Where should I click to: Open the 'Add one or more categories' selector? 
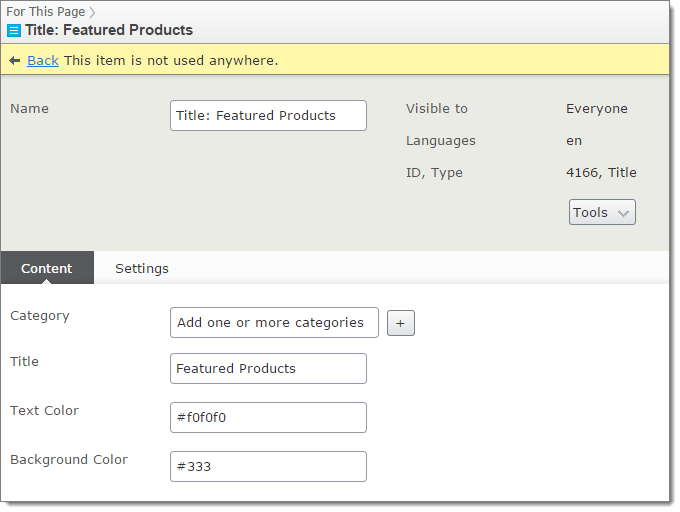click(x=274, y=323)
